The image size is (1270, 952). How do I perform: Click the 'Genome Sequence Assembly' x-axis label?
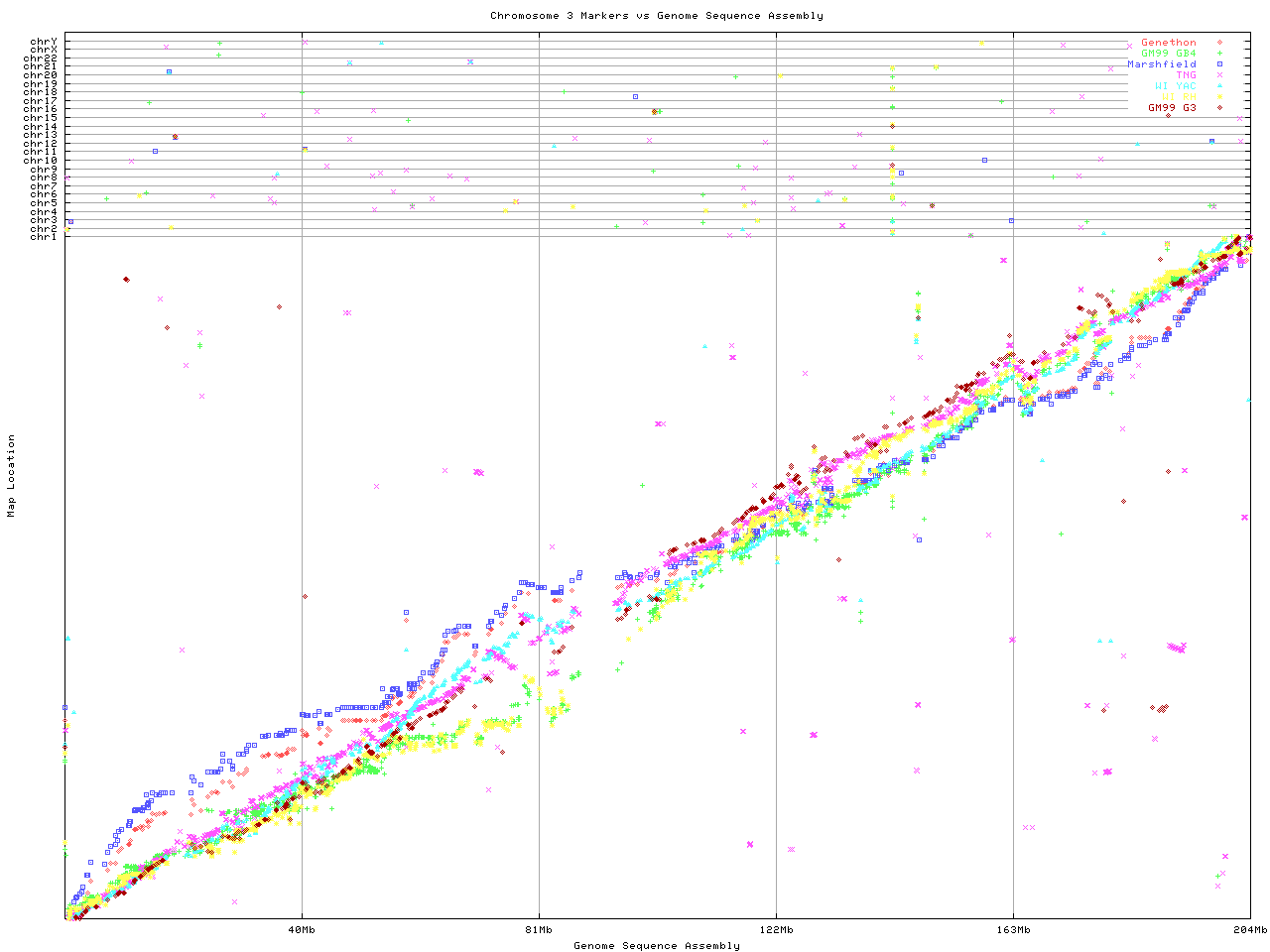click(656, 946)
